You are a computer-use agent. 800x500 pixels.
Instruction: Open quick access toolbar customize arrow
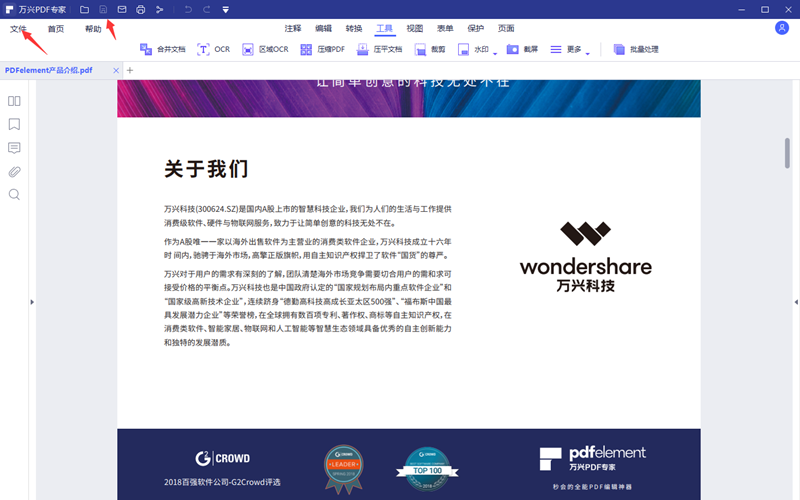click(x=226, y=9)
